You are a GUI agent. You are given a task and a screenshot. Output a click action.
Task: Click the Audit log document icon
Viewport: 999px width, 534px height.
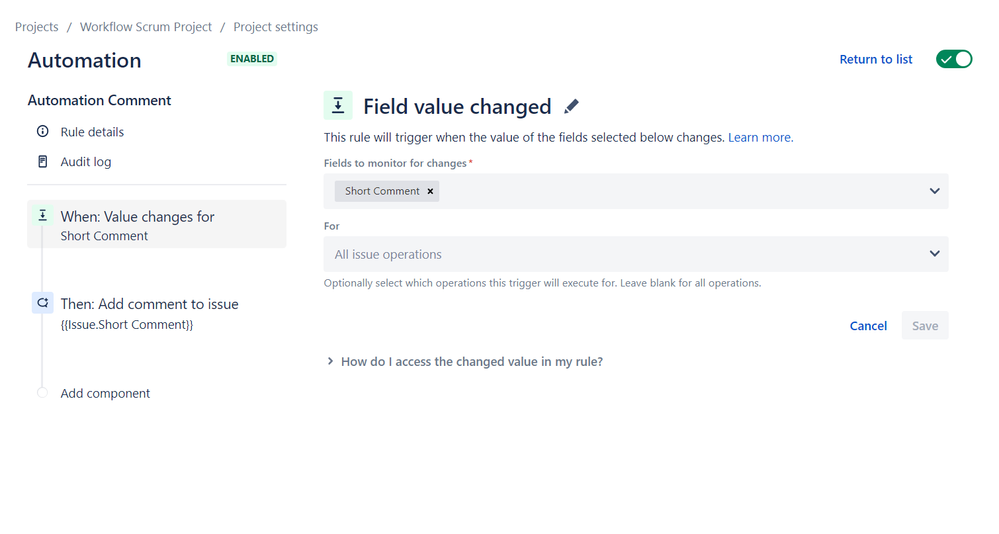coord(42,162)
